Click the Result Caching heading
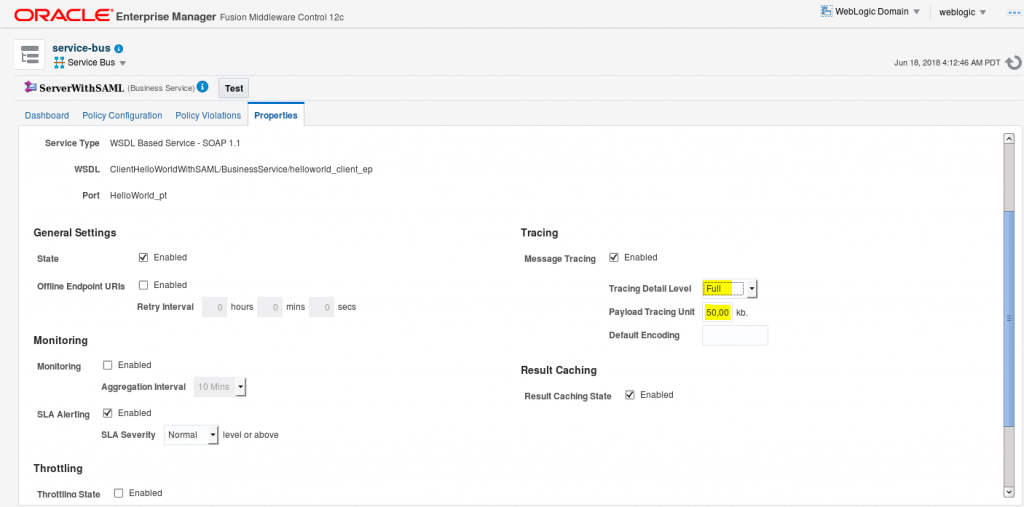The height and width of the screenshot is (507, 1024). click(559, 370)
